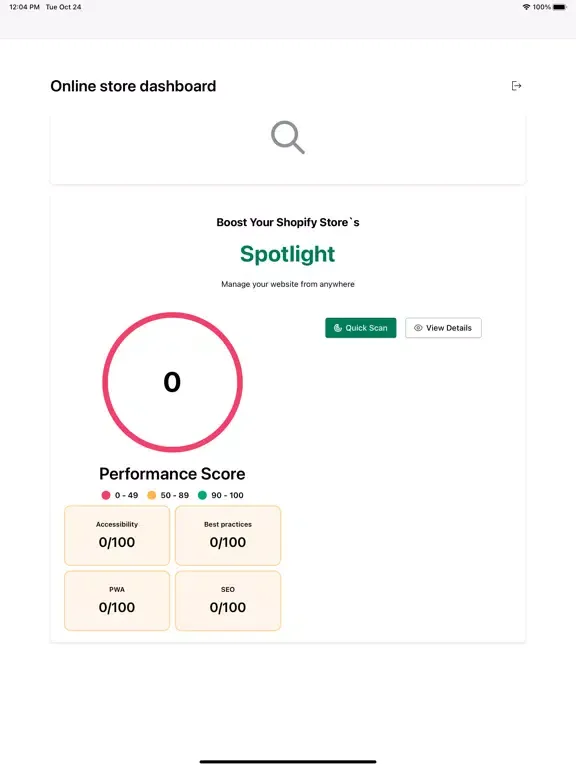Open the PWA 0/100 score card
Viewport: 576px width, 768px height.
tap(117, 600)
